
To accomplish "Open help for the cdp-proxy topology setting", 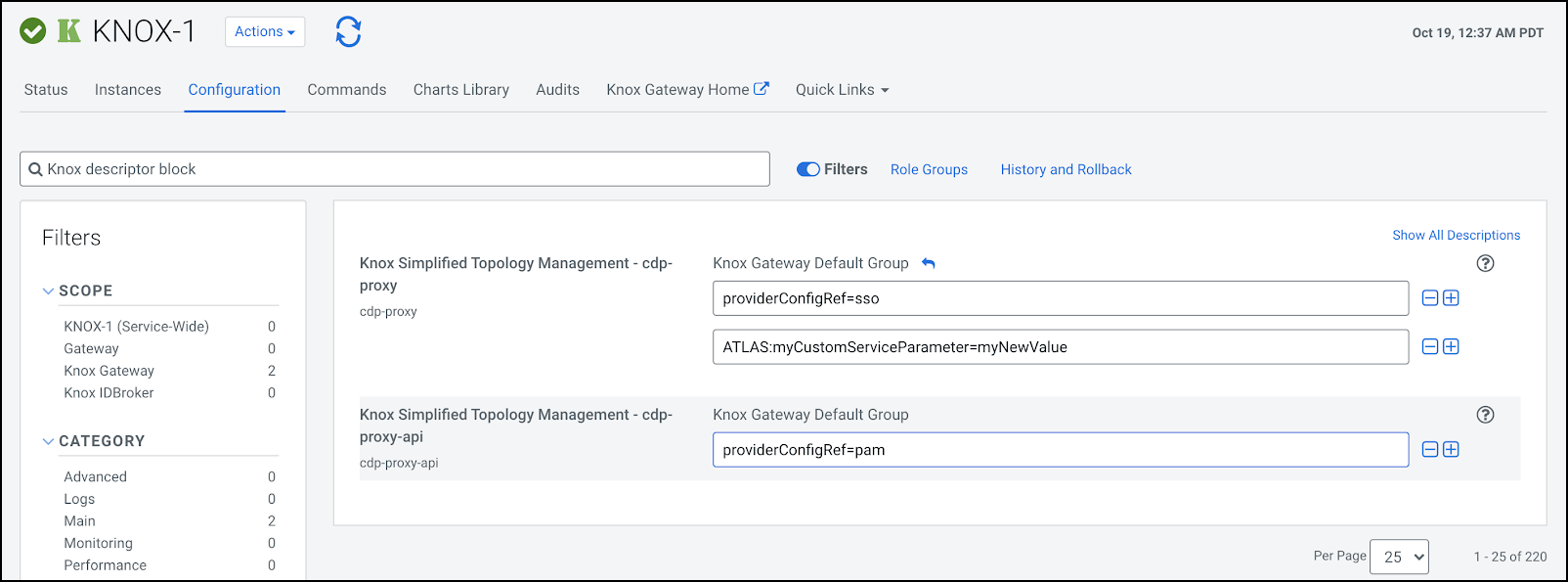I will click(x=1485, y=263).
